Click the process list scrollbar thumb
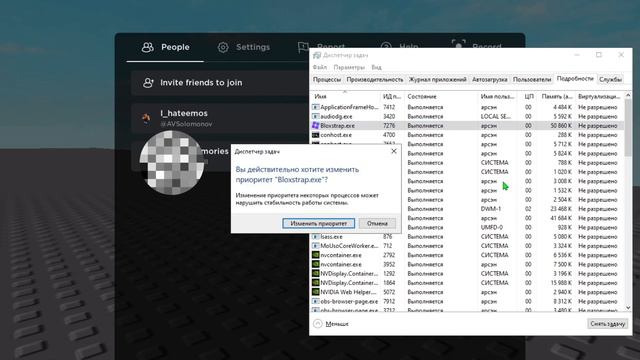 [x=628, y=127]
